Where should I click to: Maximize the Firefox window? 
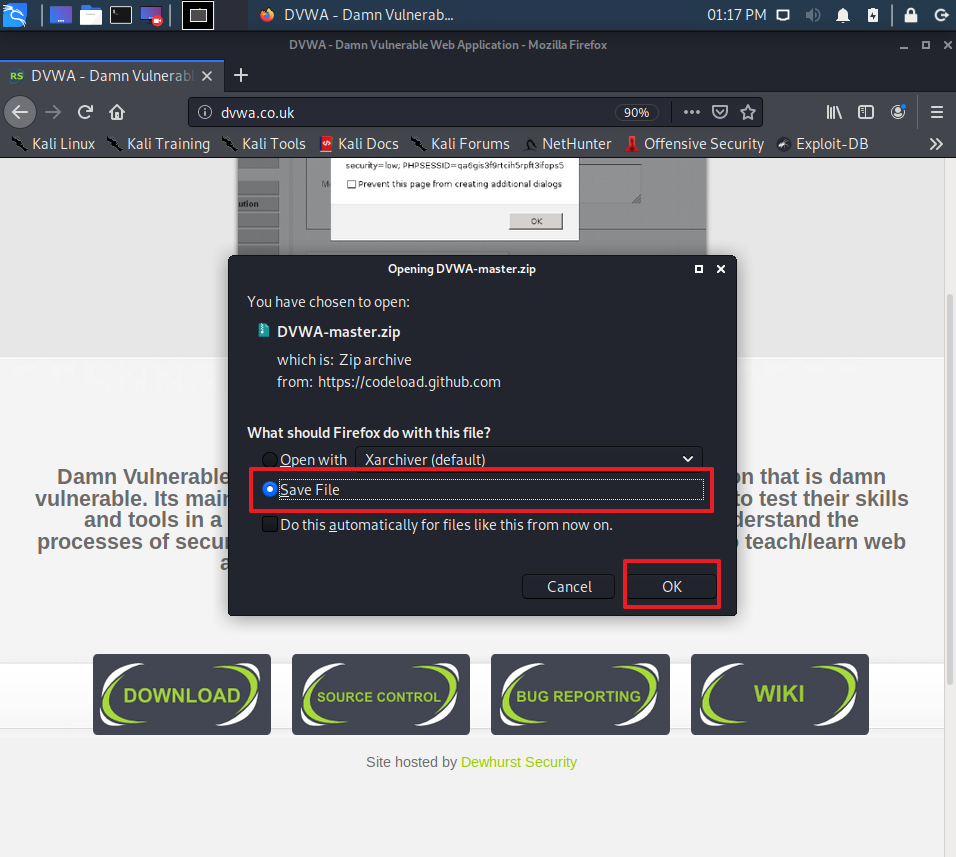(926, 45)
